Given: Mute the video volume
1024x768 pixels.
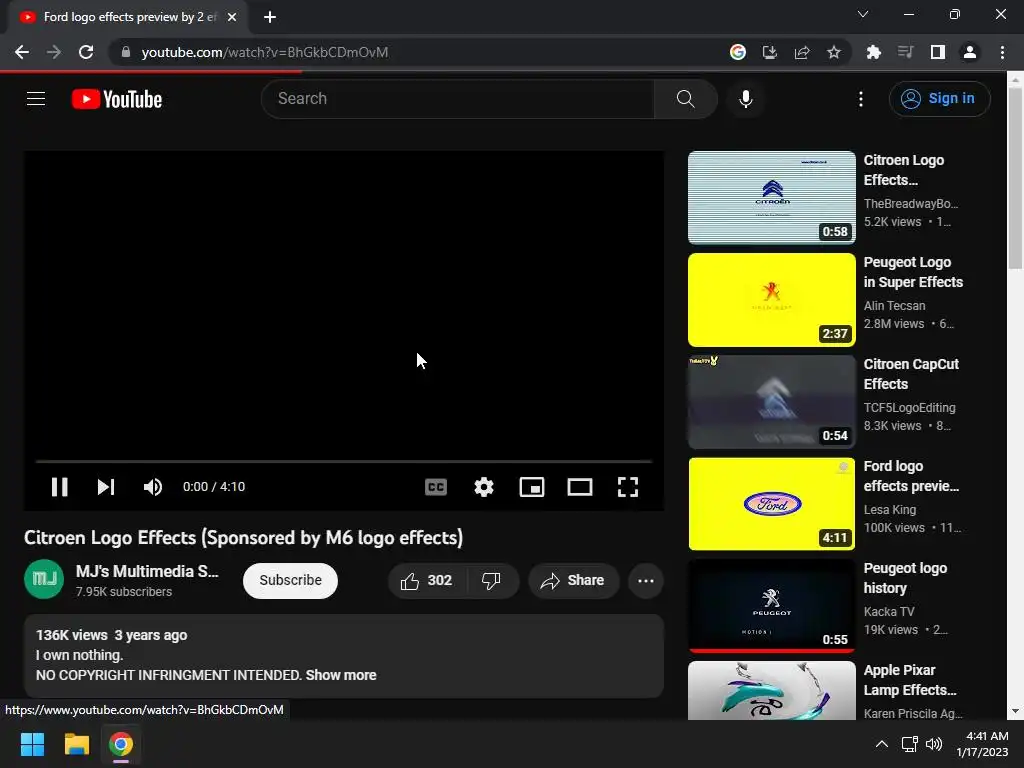Looking at the screenshot, I should (153, 487).
